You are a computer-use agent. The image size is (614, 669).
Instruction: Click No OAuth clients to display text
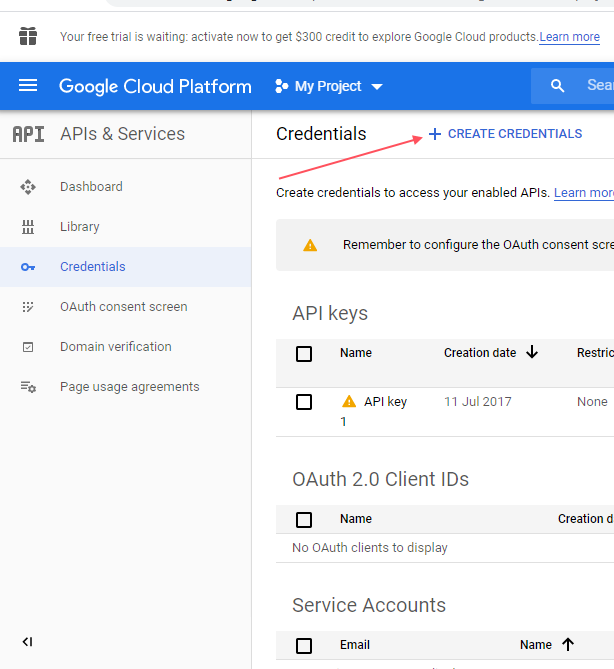point(370,547)
